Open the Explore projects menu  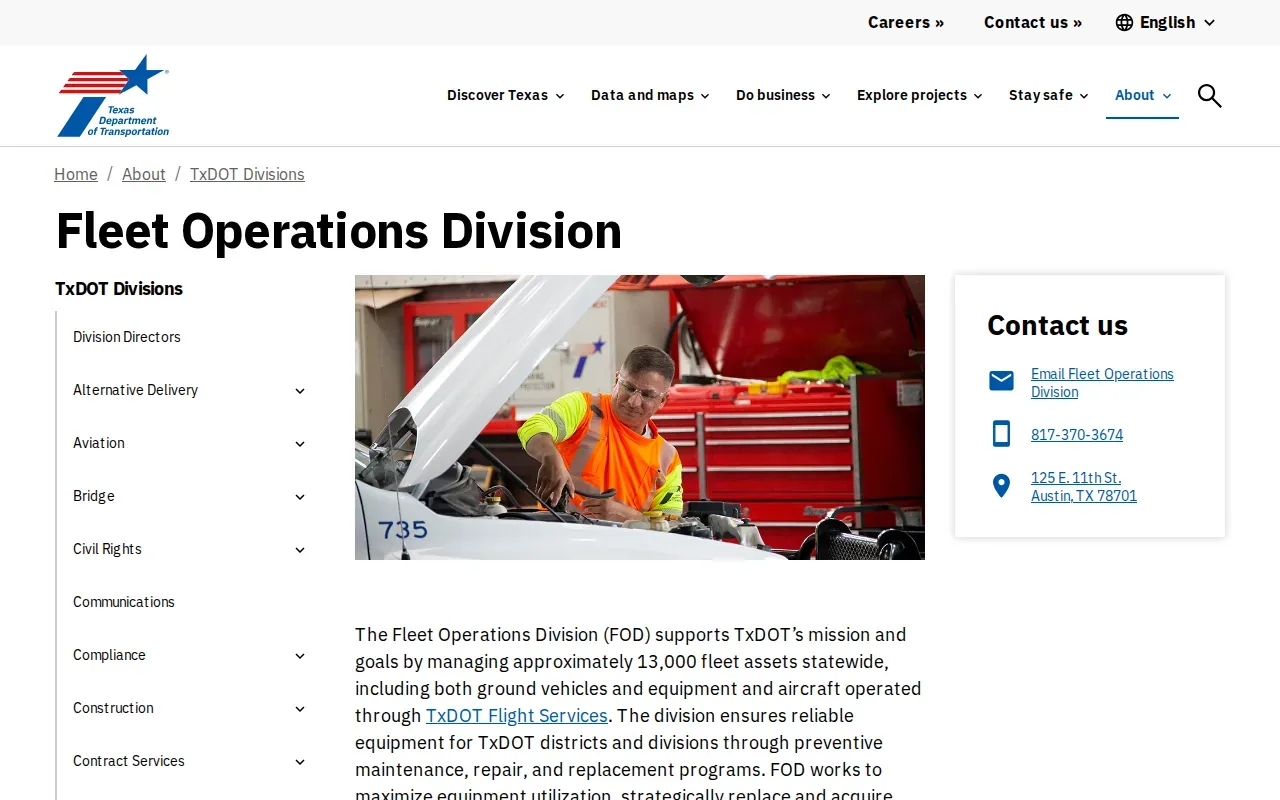[x=919, y=95]
